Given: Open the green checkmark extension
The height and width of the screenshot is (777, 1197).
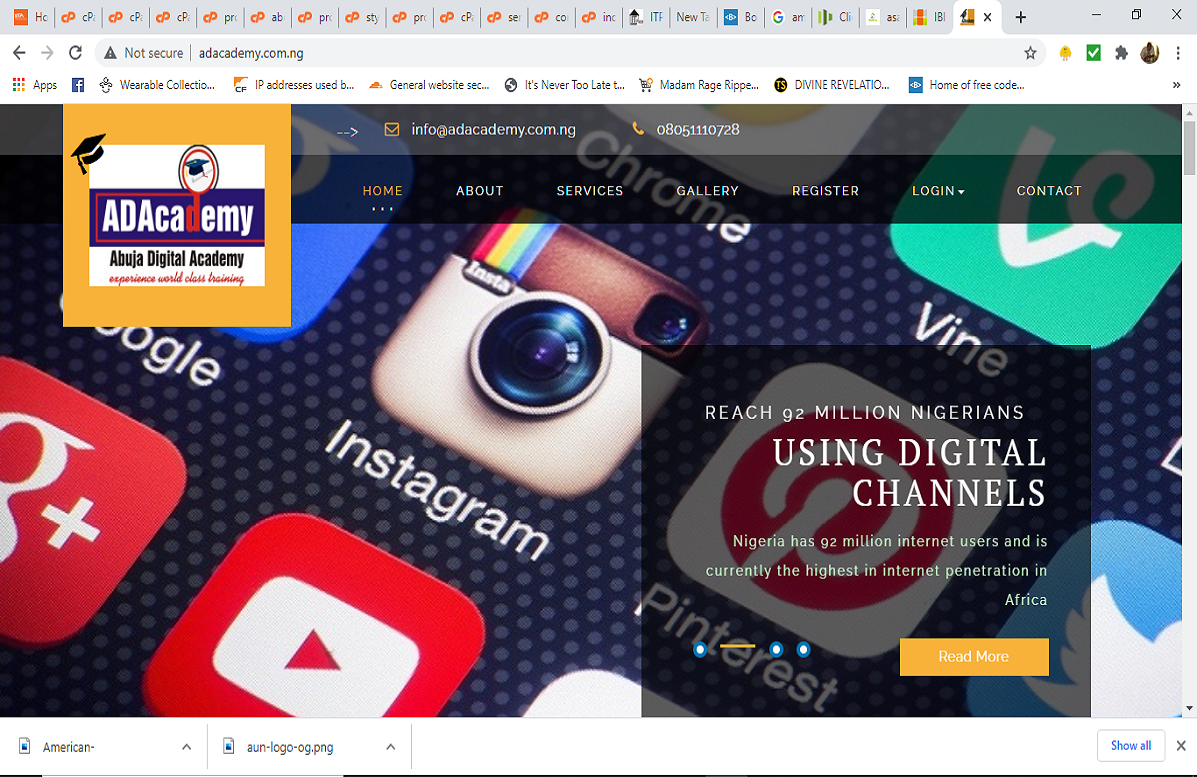Looking at the screenshot, I should pyautogui.click(x=1093, y=53).
